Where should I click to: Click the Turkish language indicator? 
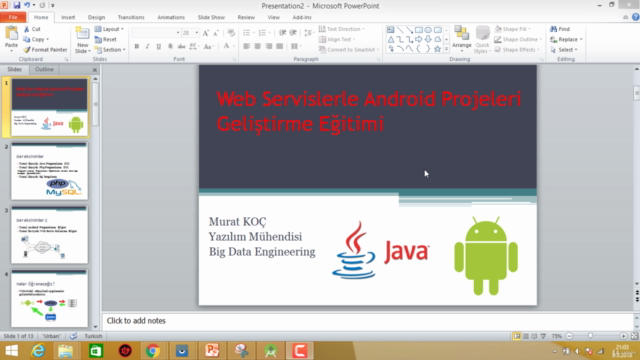(93, 336)
